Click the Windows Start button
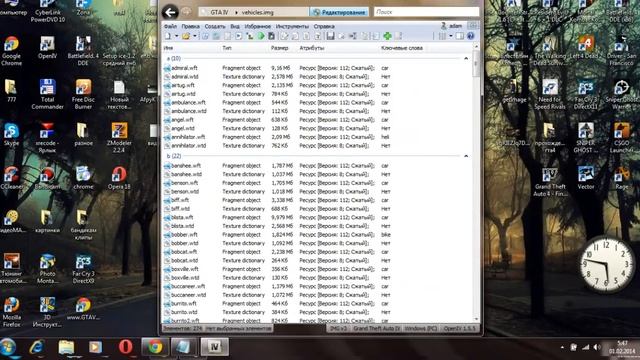Screen dimensions: 640x360 click(9, 347)
